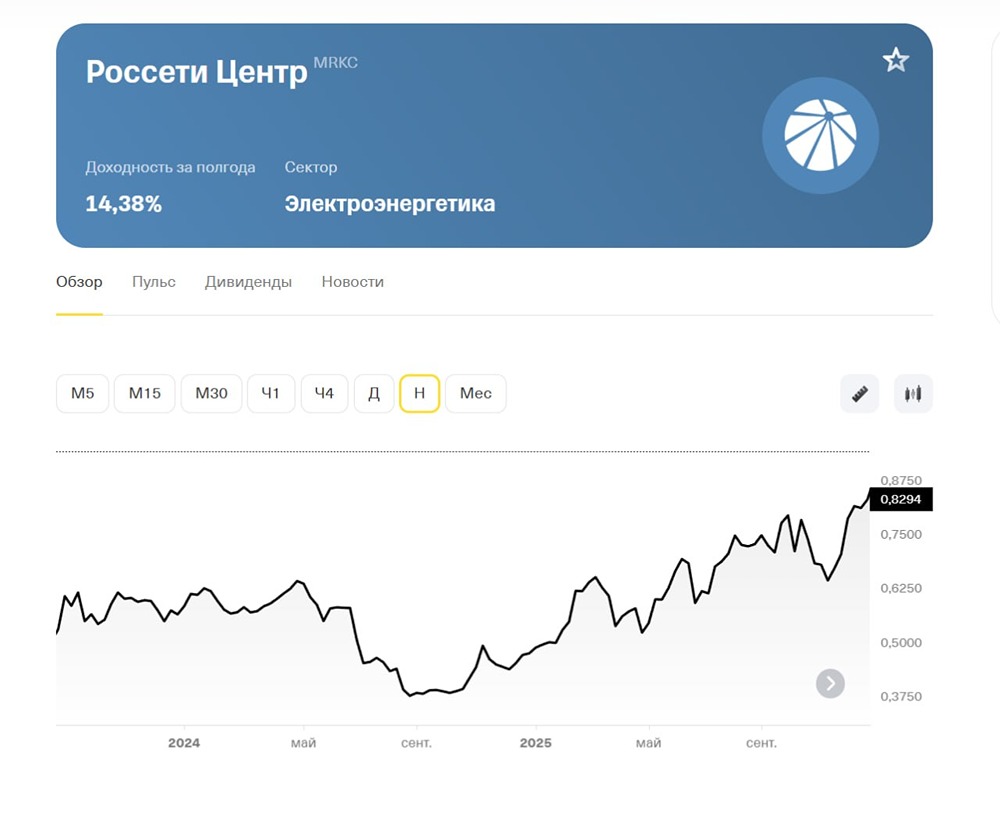Click the Ч4 timeframe button
This screenshot has height=813, width=1000.
pos(324,393)
